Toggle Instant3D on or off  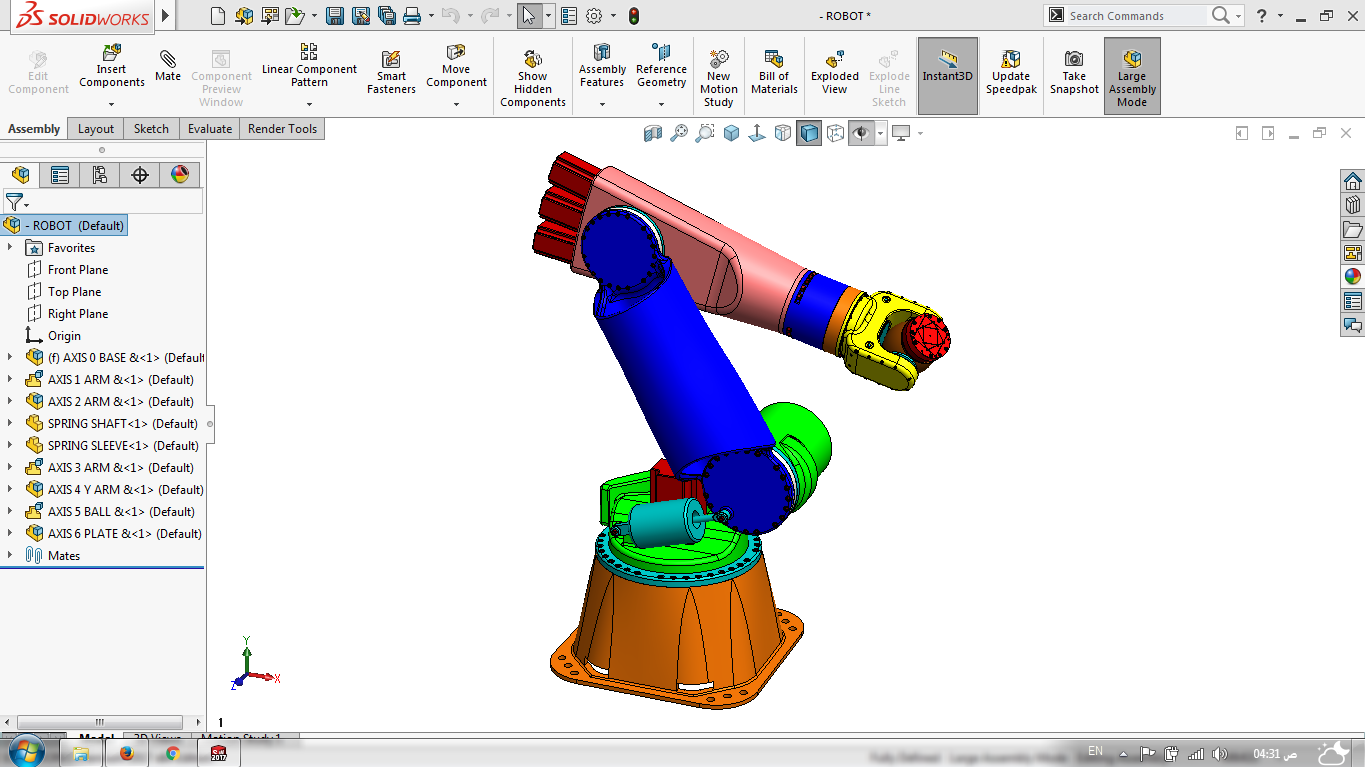(x=947, y=70)
